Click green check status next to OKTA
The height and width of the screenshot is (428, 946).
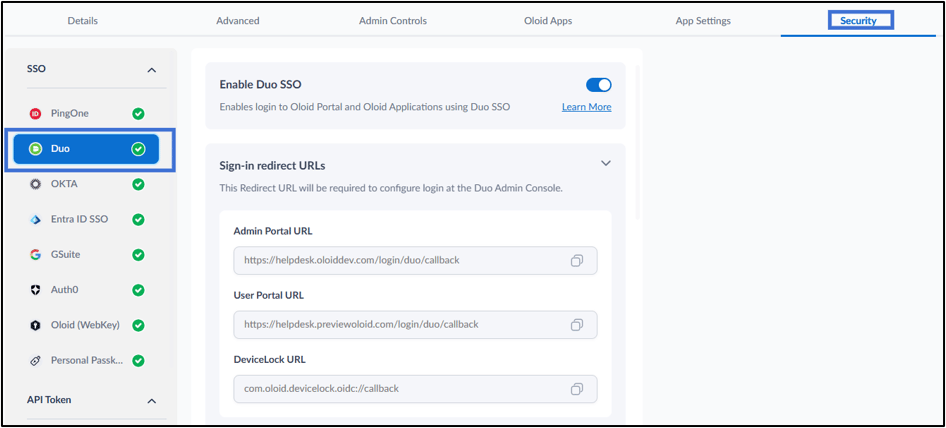[138, 184]
